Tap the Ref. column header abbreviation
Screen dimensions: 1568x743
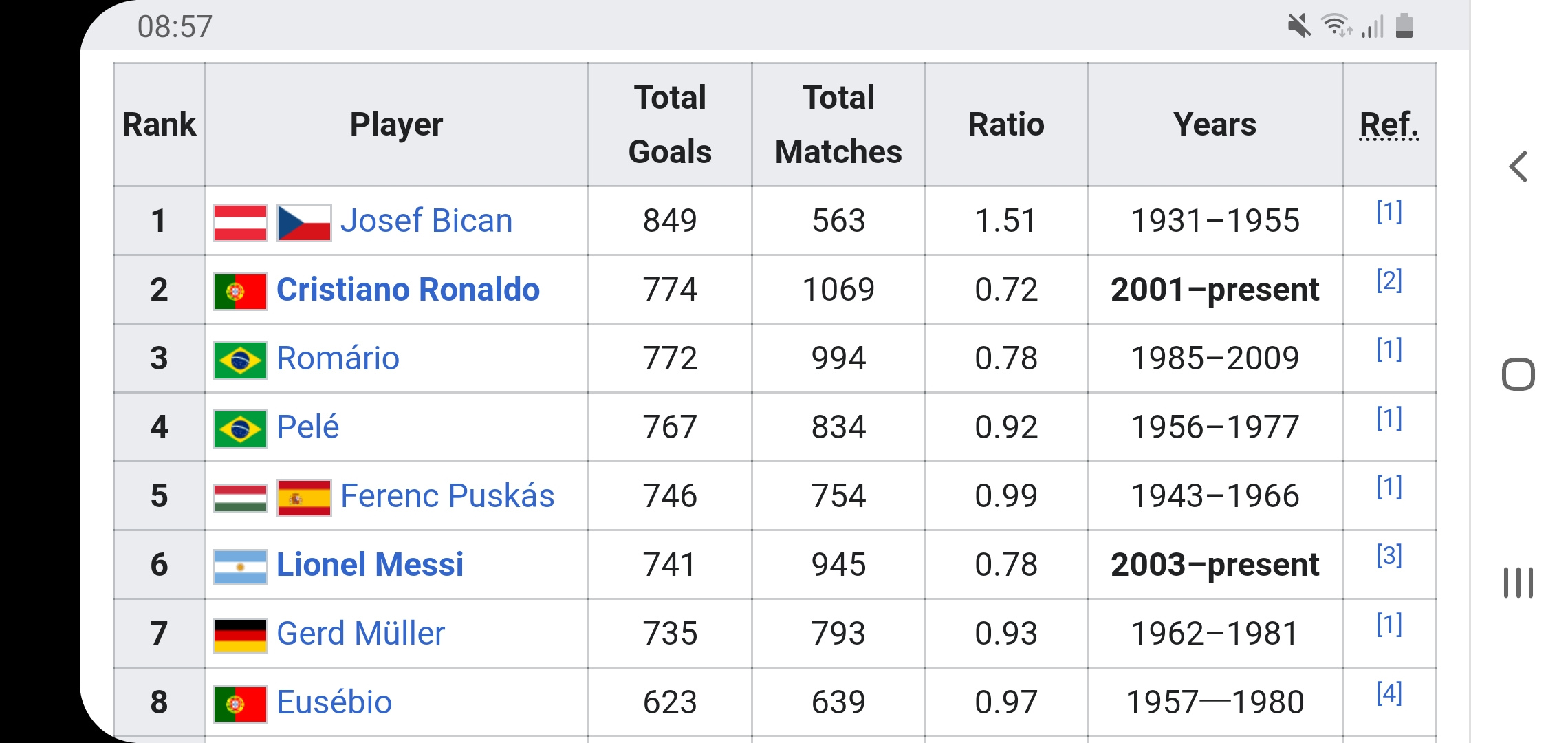click(x=1389, y=125)
